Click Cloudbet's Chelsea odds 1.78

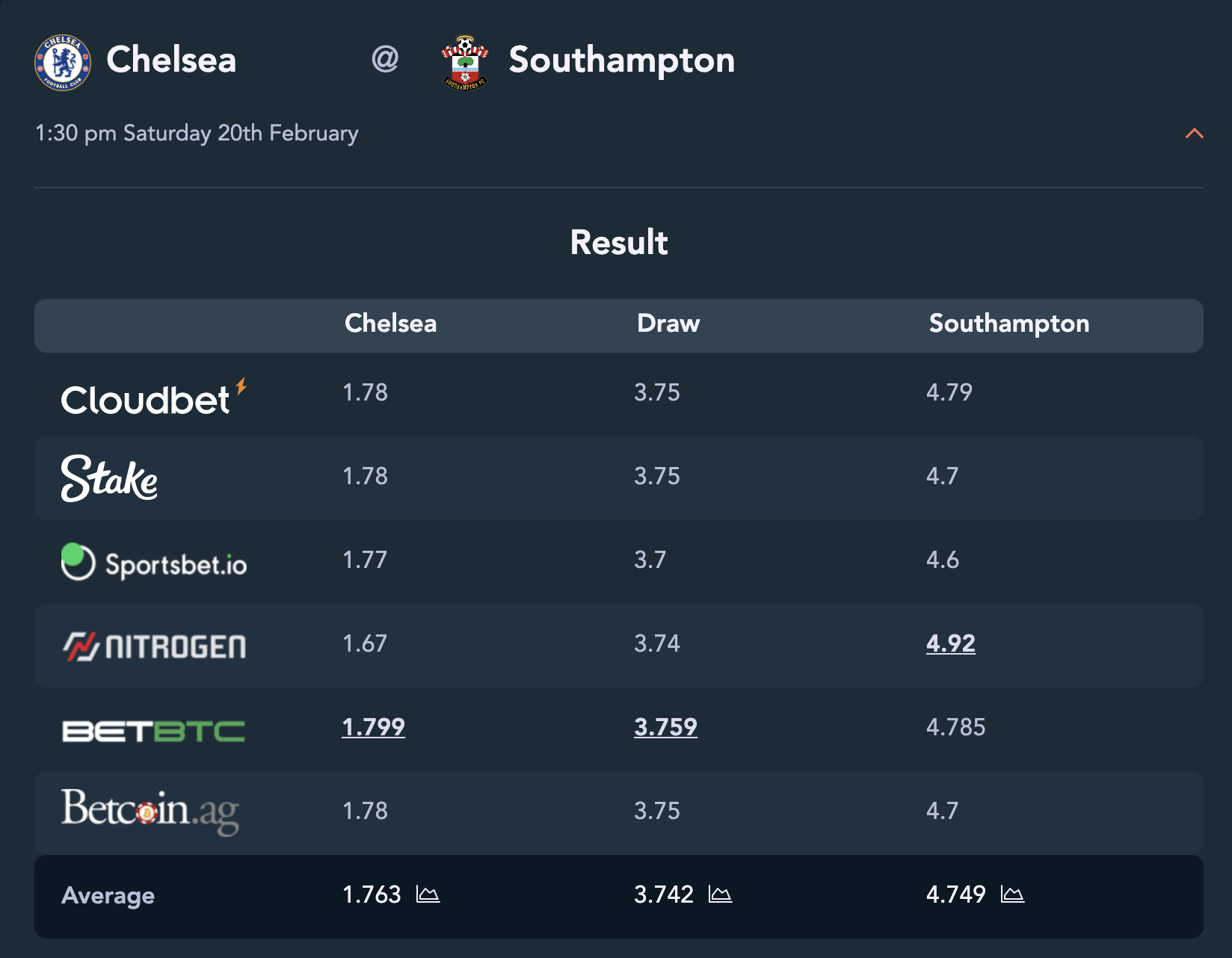[365, 392]
